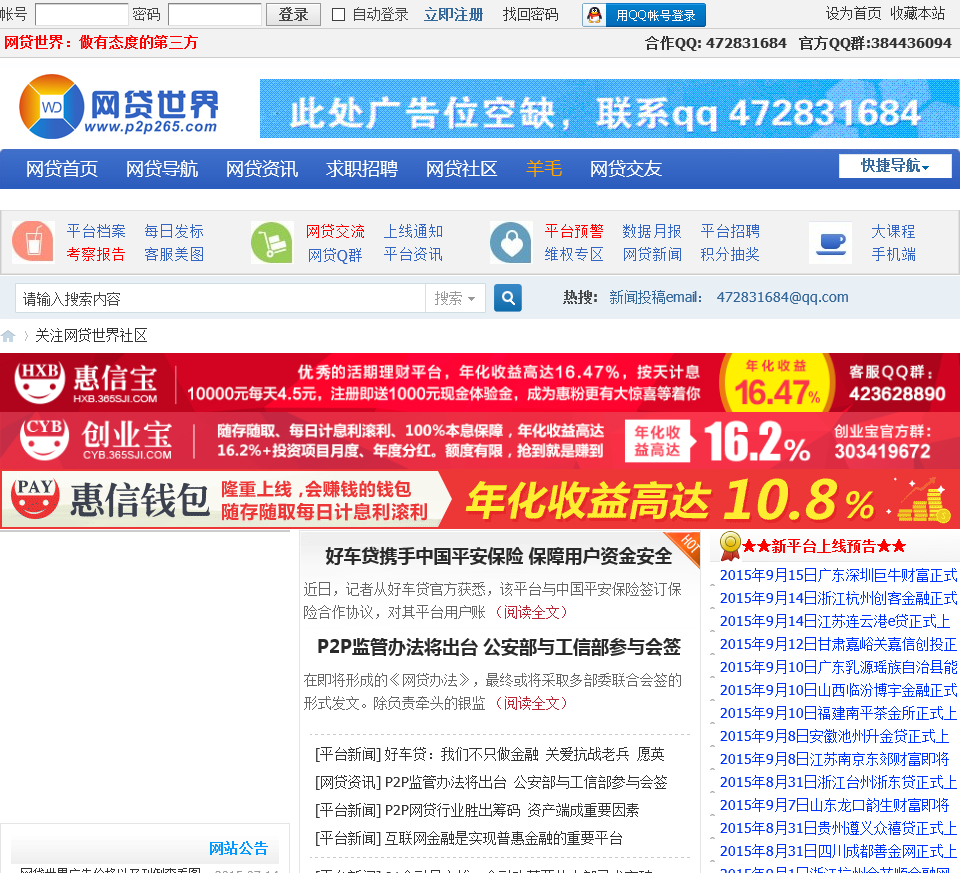Screen dimensions: 960x873
Task: Open 2015年9月12日甘肃嘉峪关嘉信创投 notice
Action: [x=838, y=644]
